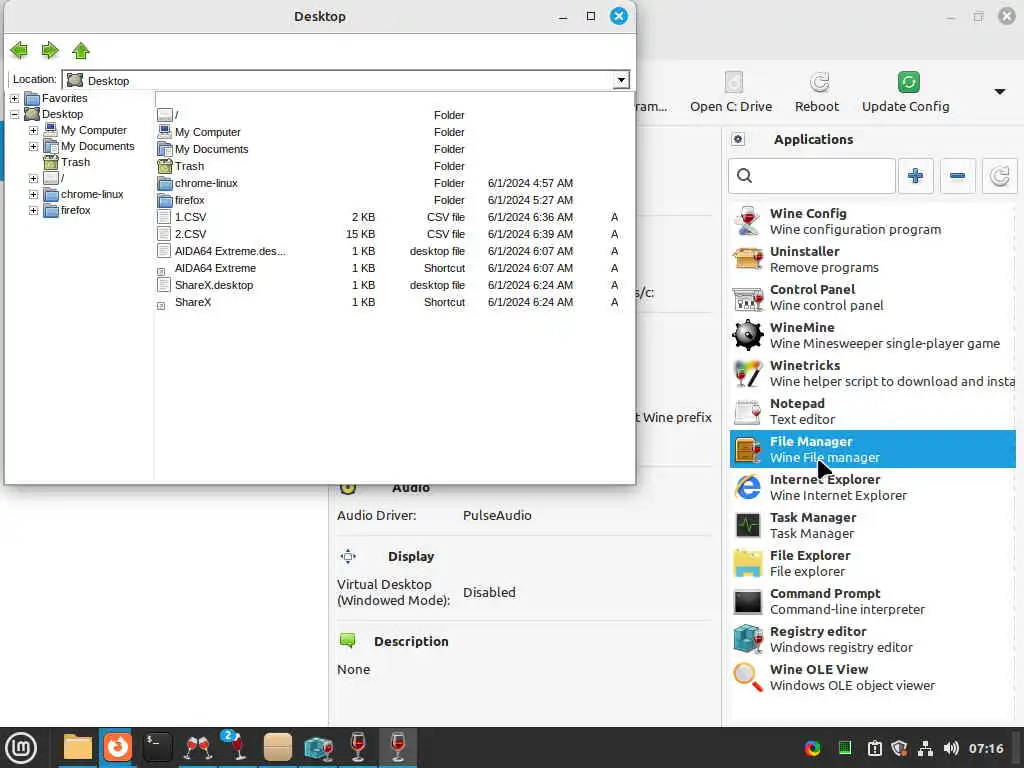Viewport: 1024px width, 768px height.
Task: Open the Wine Control Panel
Action: tap(872, 297)
